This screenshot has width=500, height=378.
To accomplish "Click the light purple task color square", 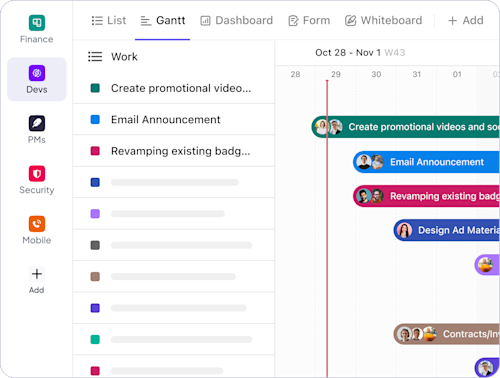I will [95, 214].
